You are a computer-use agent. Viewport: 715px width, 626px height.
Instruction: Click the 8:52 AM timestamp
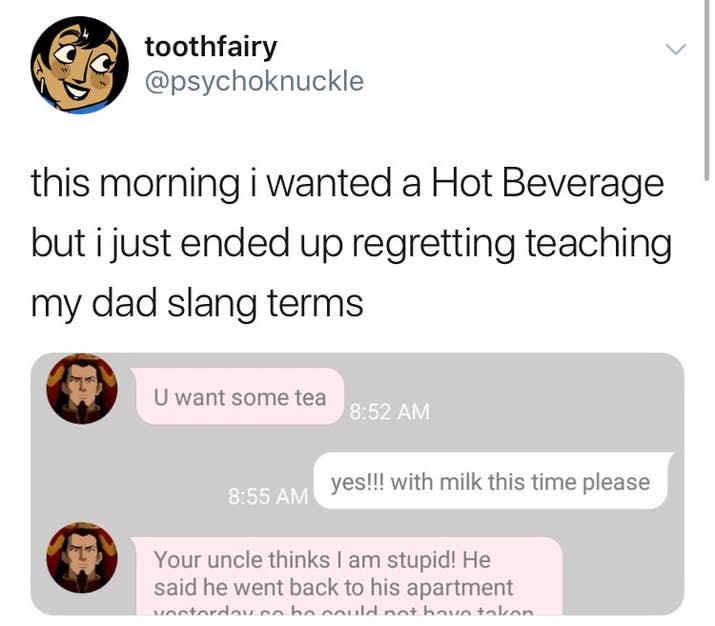(x=389, y=412)
